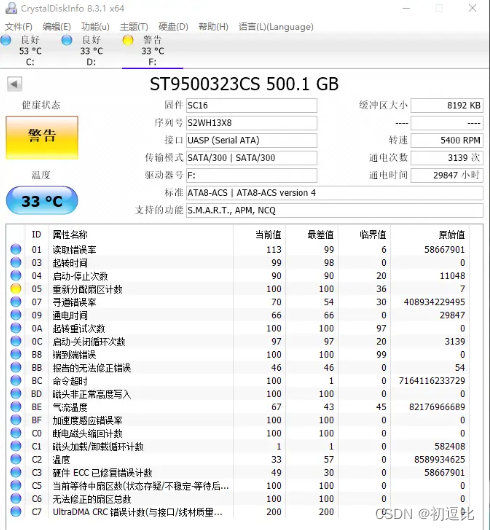Select the 读取错误率 attribute name
Image resolution: width=490 pixels, height=530 pixels.
74,250
